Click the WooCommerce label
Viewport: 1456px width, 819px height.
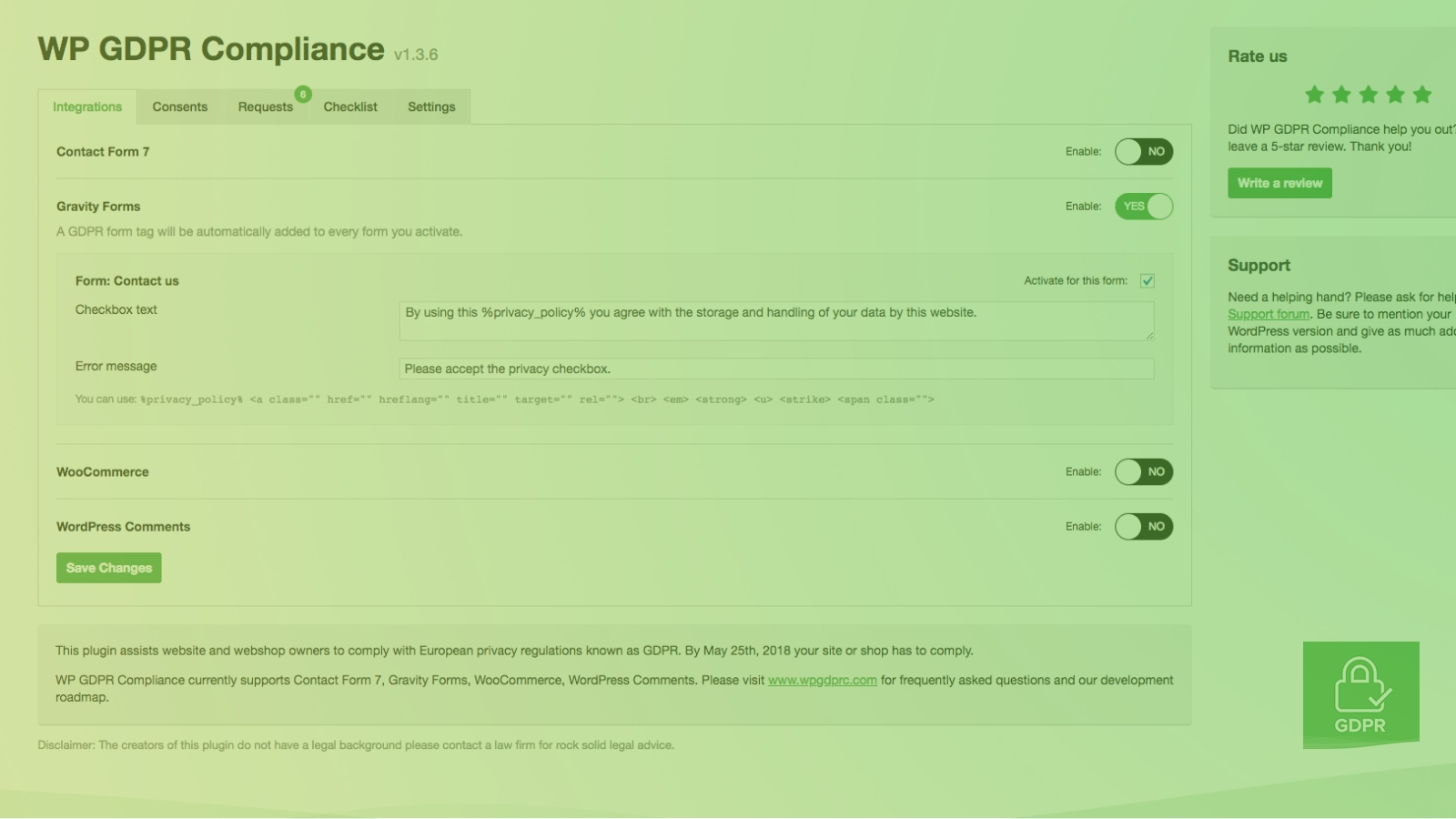(103, 472)
